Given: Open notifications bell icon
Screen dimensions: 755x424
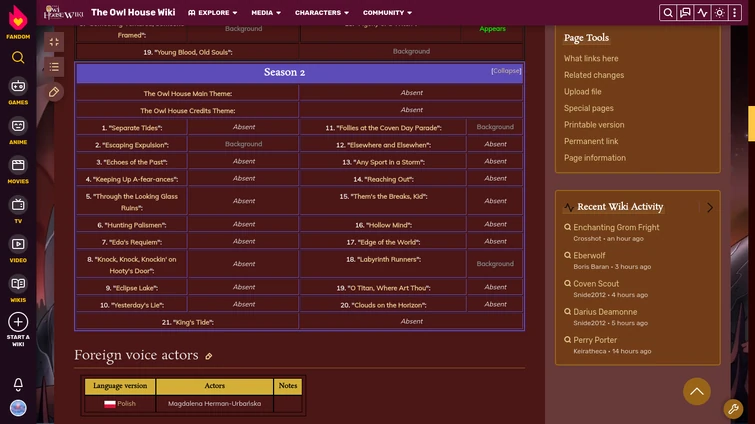Looking at the screenshot, I should click(18, 384).
